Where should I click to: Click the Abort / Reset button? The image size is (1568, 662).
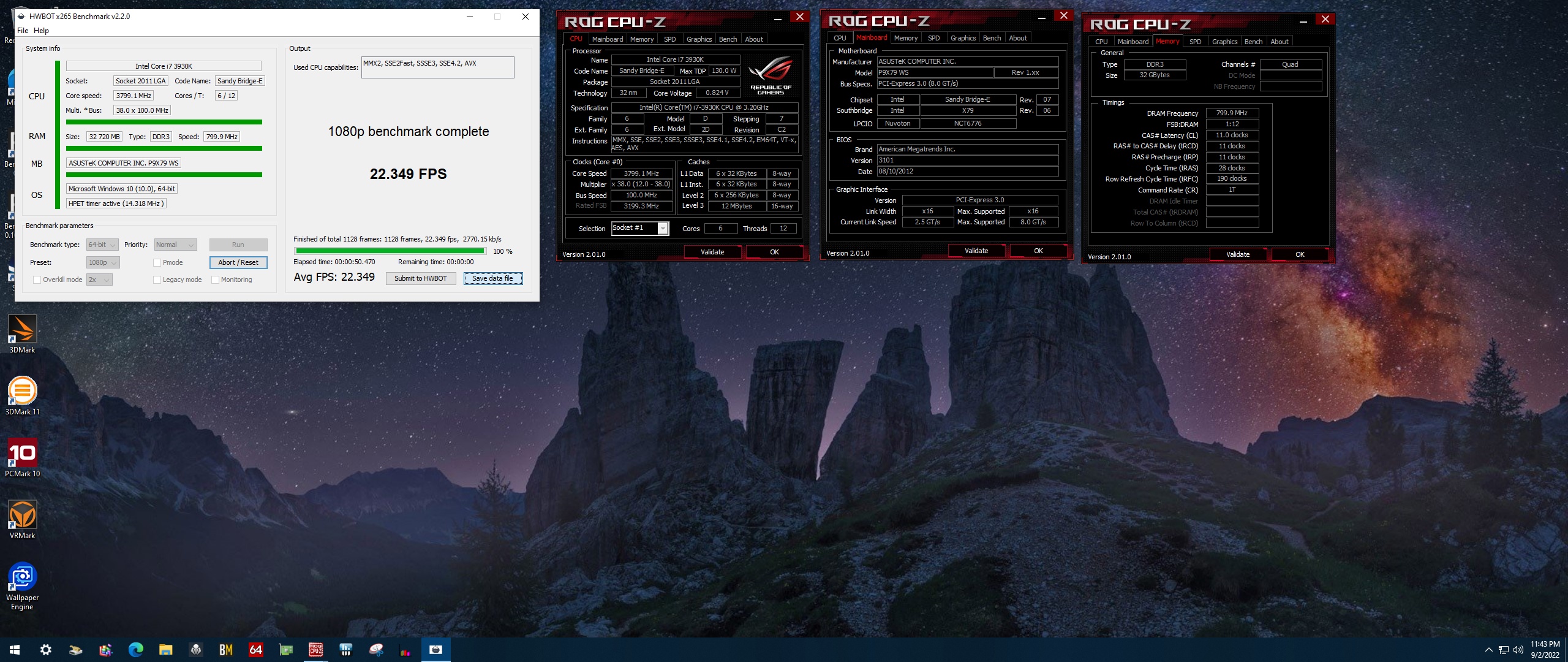pyautogui.click(x=238, y=262)
